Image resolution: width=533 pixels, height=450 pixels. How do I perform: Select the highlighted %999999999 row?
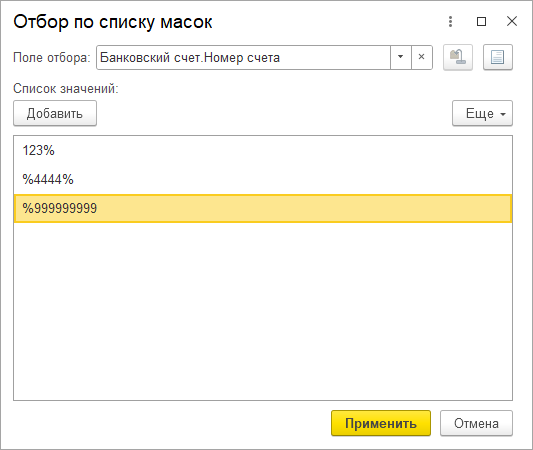[x=263, y=208]
